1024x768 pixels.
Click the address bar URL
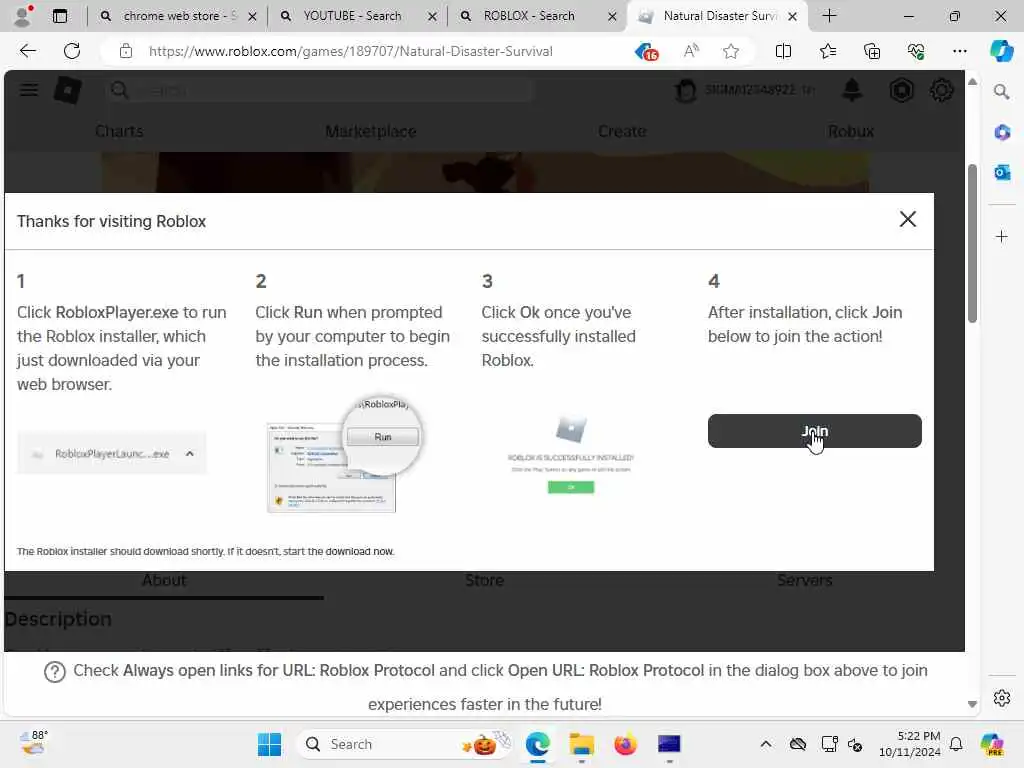coord(351,51)
